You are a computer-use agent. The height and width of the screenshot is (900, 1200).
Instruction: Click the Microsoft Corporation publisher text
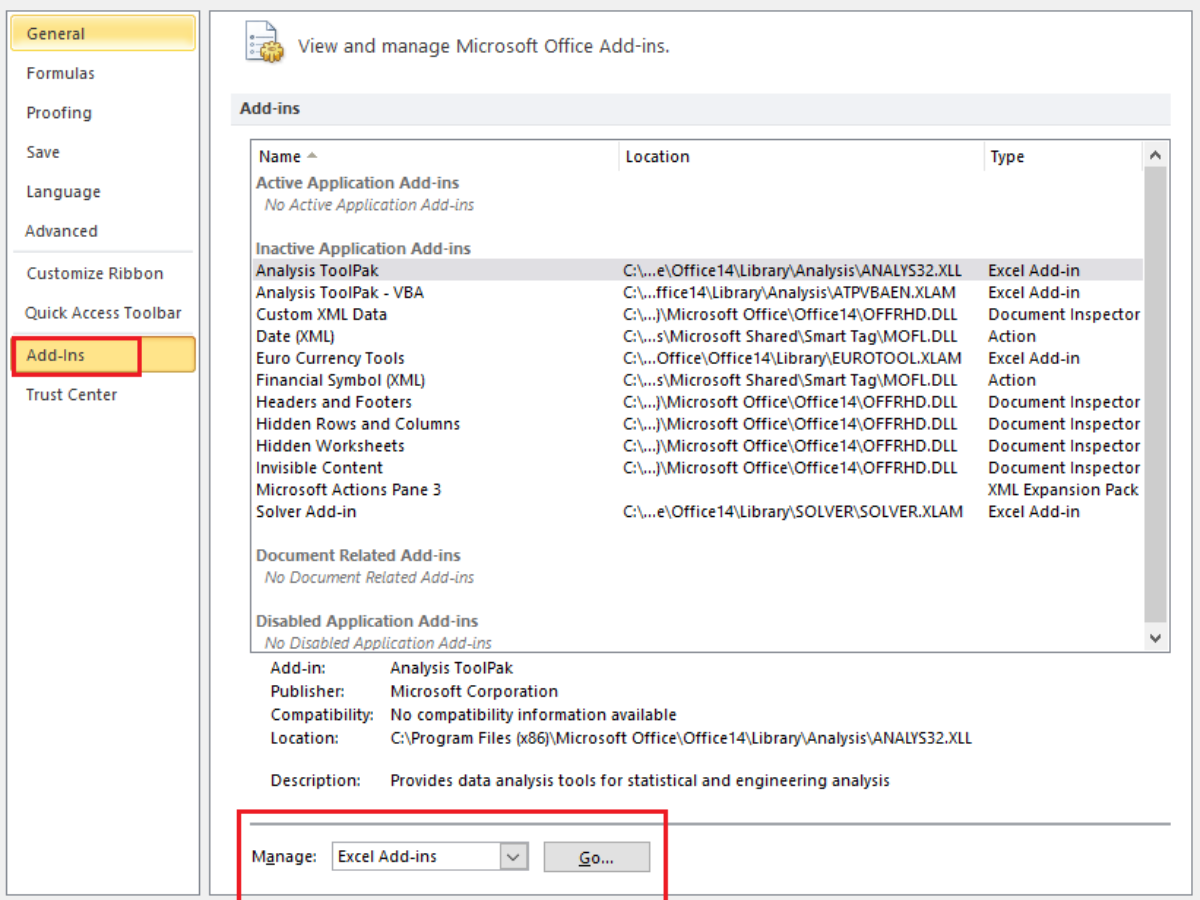[474, 692]
